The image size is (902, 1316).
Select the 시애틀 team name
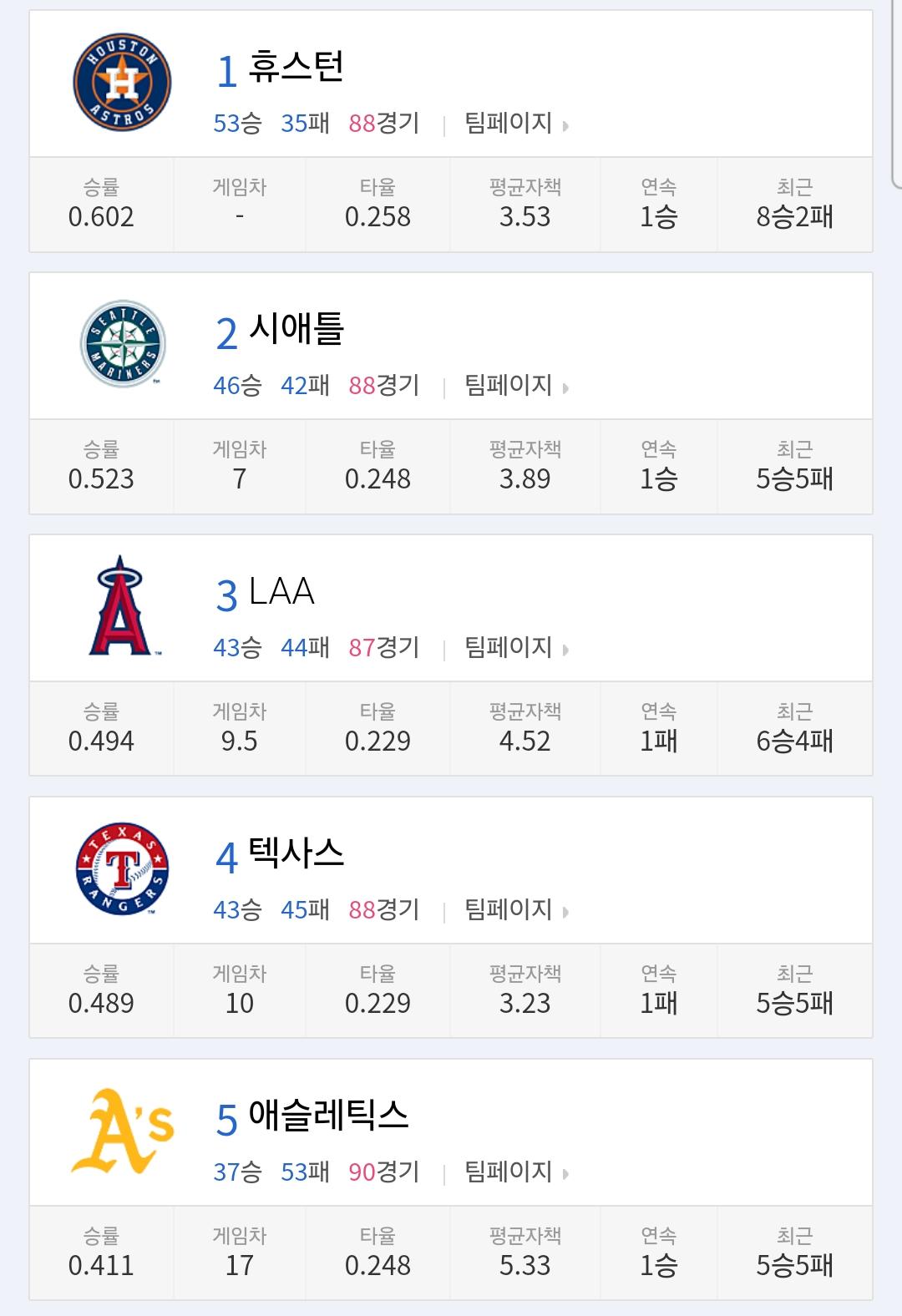point(296,329)
